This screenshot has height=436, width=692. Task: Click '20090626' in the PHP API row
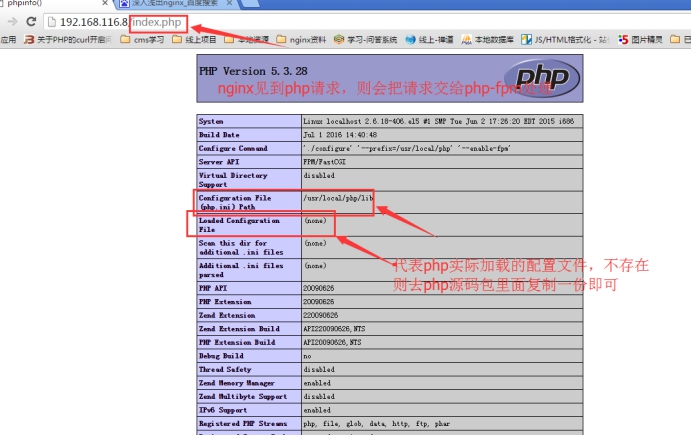pyautogui.click(x=319, y=288)
